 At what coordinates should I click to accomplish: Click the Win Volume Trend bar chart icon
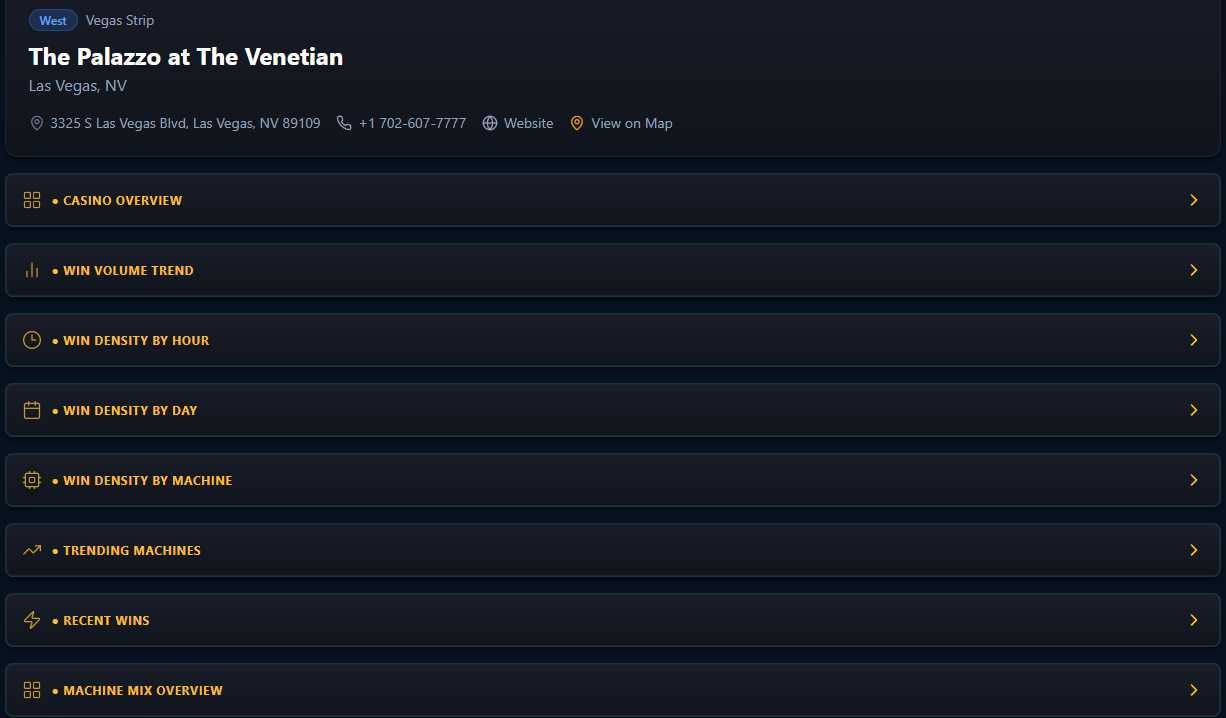[32, 270]
